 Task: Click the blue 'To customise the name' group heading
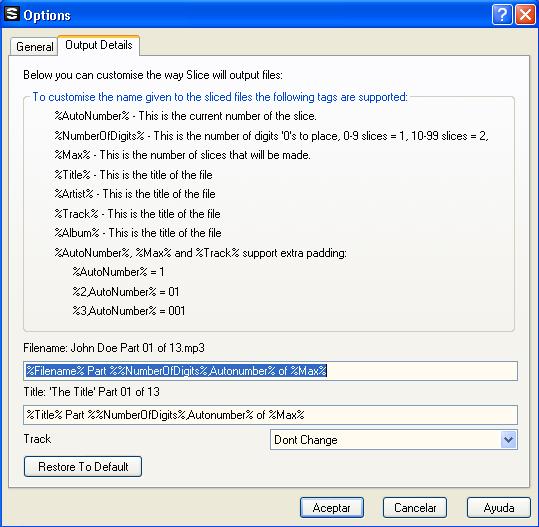pyautogui.click(x=220, y=97)
